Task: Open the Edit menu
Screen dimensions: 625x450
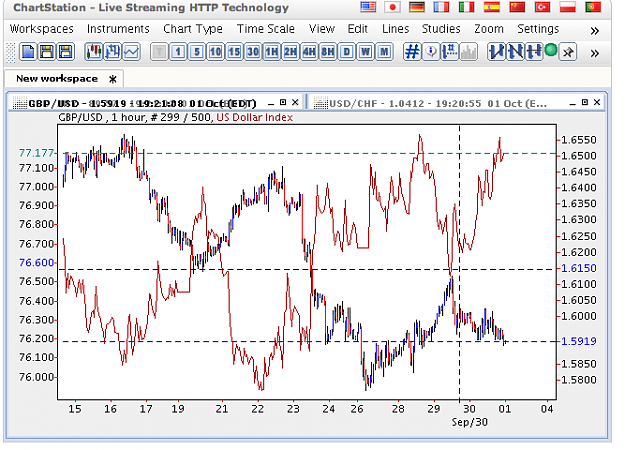Action: (x=358, y=29)
